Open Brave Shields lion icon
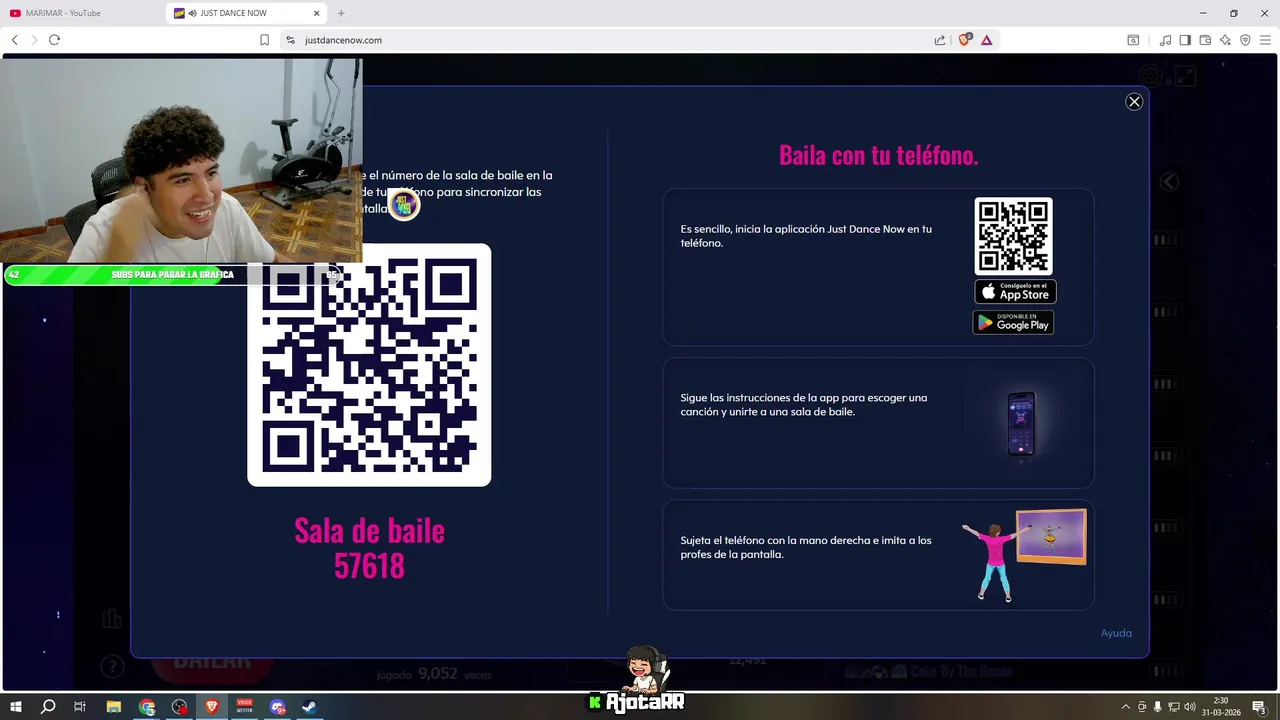 click(x=966, y=40)
